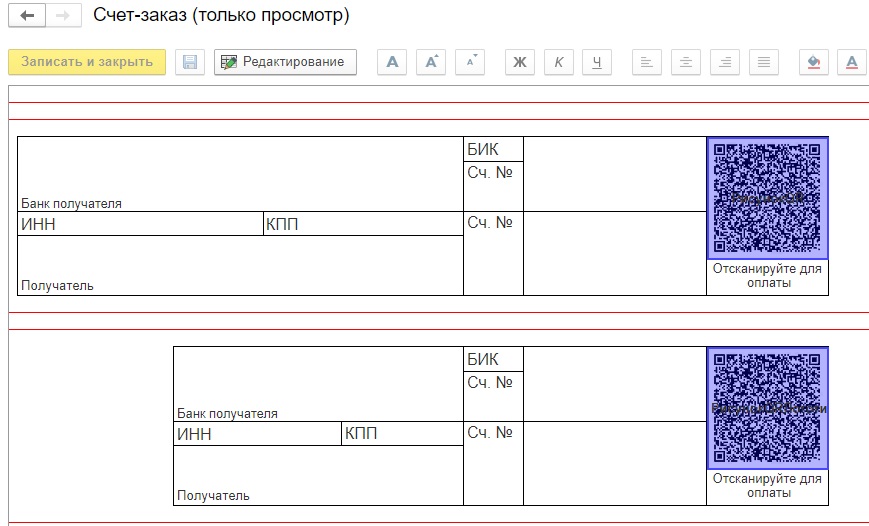Click the 'Сч. №' cell below 'БИК' in top table
The width and height of the screenshot is (869, 526).
(x=493, y=186)
